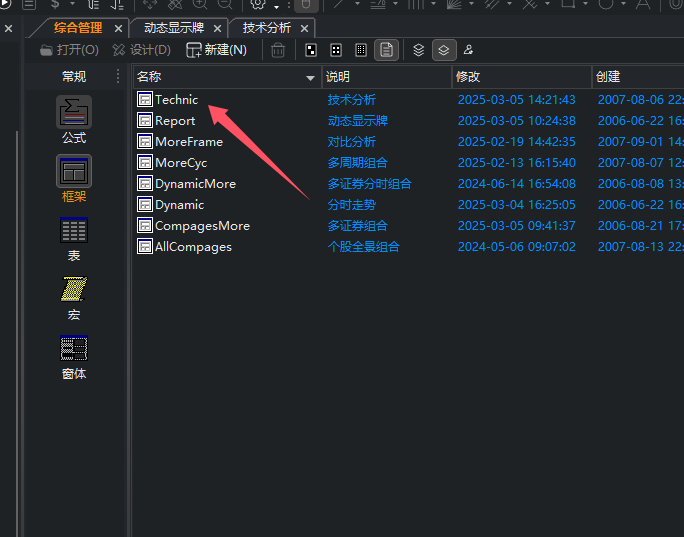Select the MoreCyc row name

pos(181,163)
